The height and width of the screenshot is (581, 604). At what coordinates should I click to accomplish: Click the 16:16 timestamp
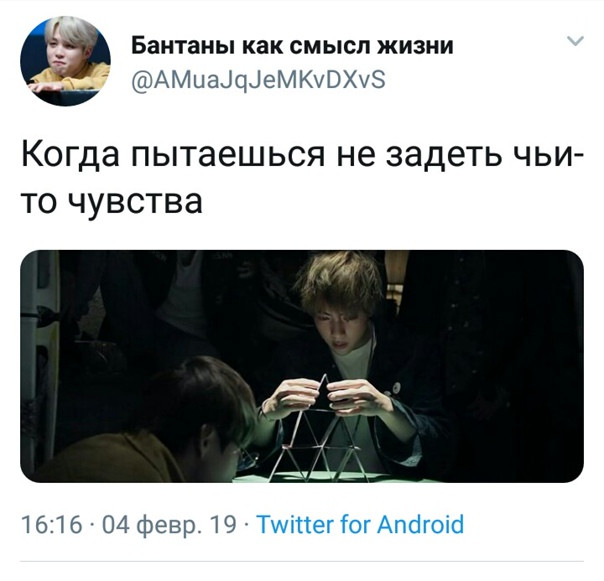coord(52,524)
